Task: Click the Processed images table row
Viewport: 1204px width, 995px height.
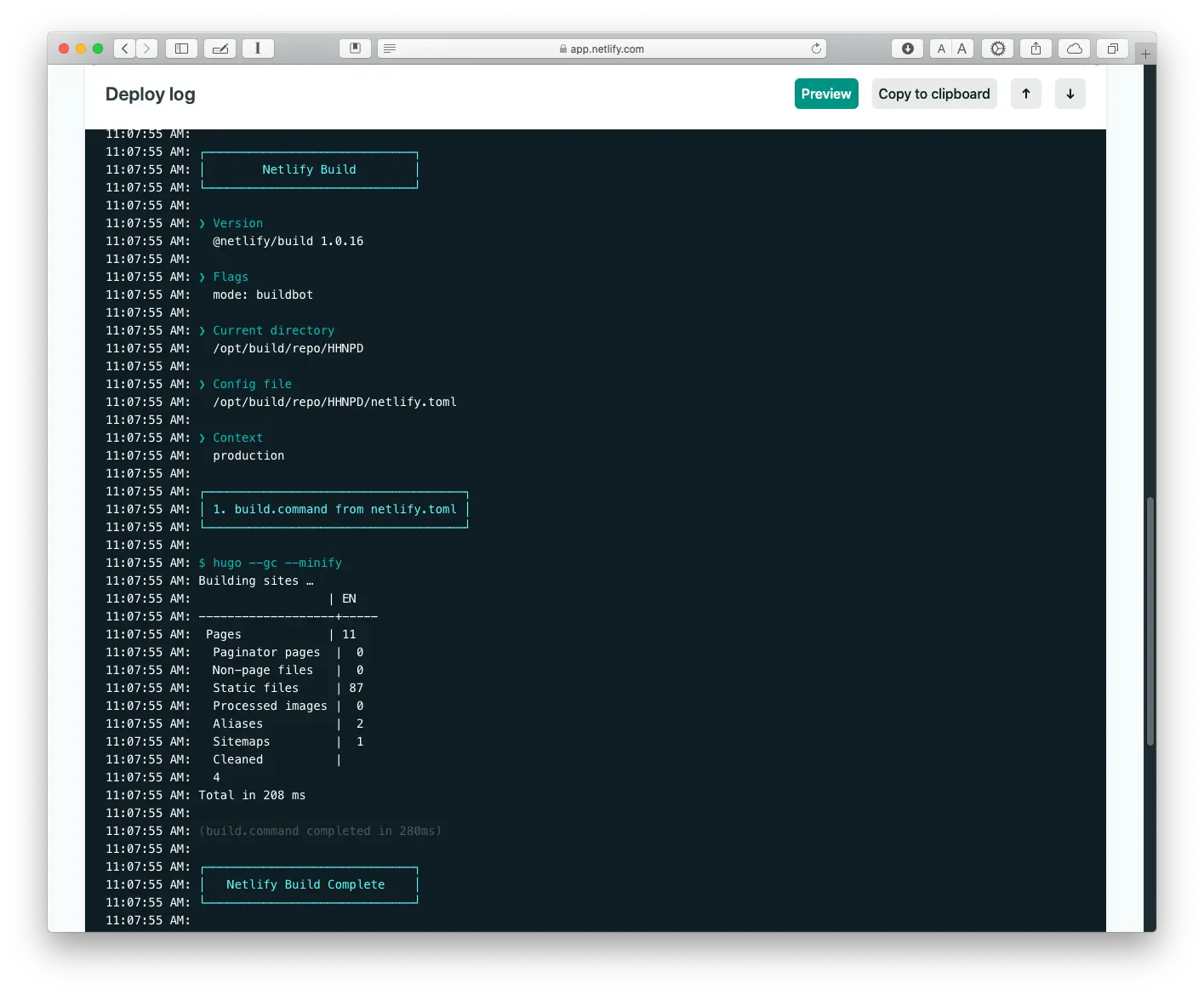Action: 288,706
